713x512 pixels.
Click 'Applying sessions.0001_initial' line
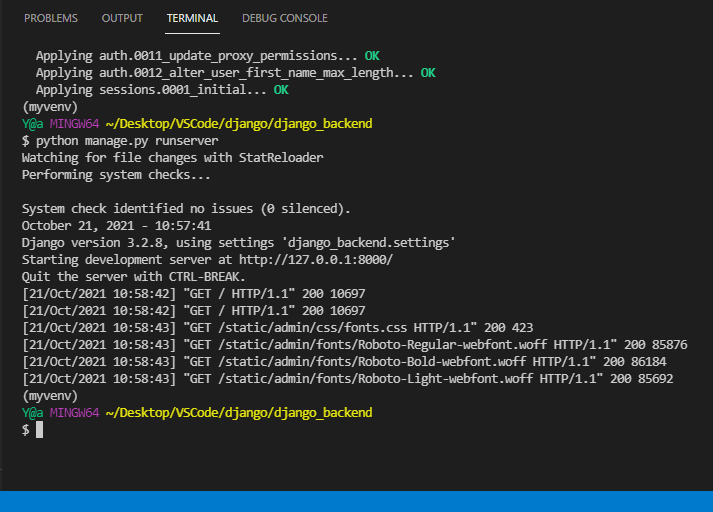point(162,90)
